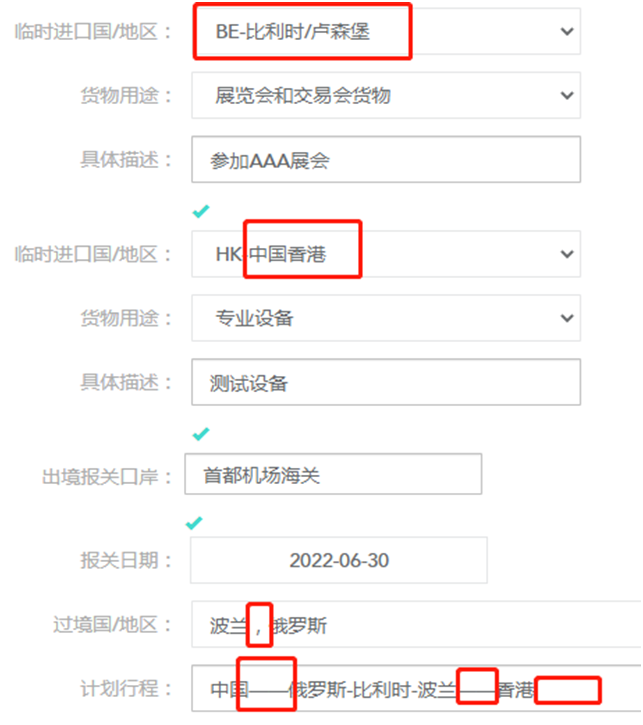Screen dimensions: 643x725
Task: Click the 计划行程 label
Action: point(124,689)
